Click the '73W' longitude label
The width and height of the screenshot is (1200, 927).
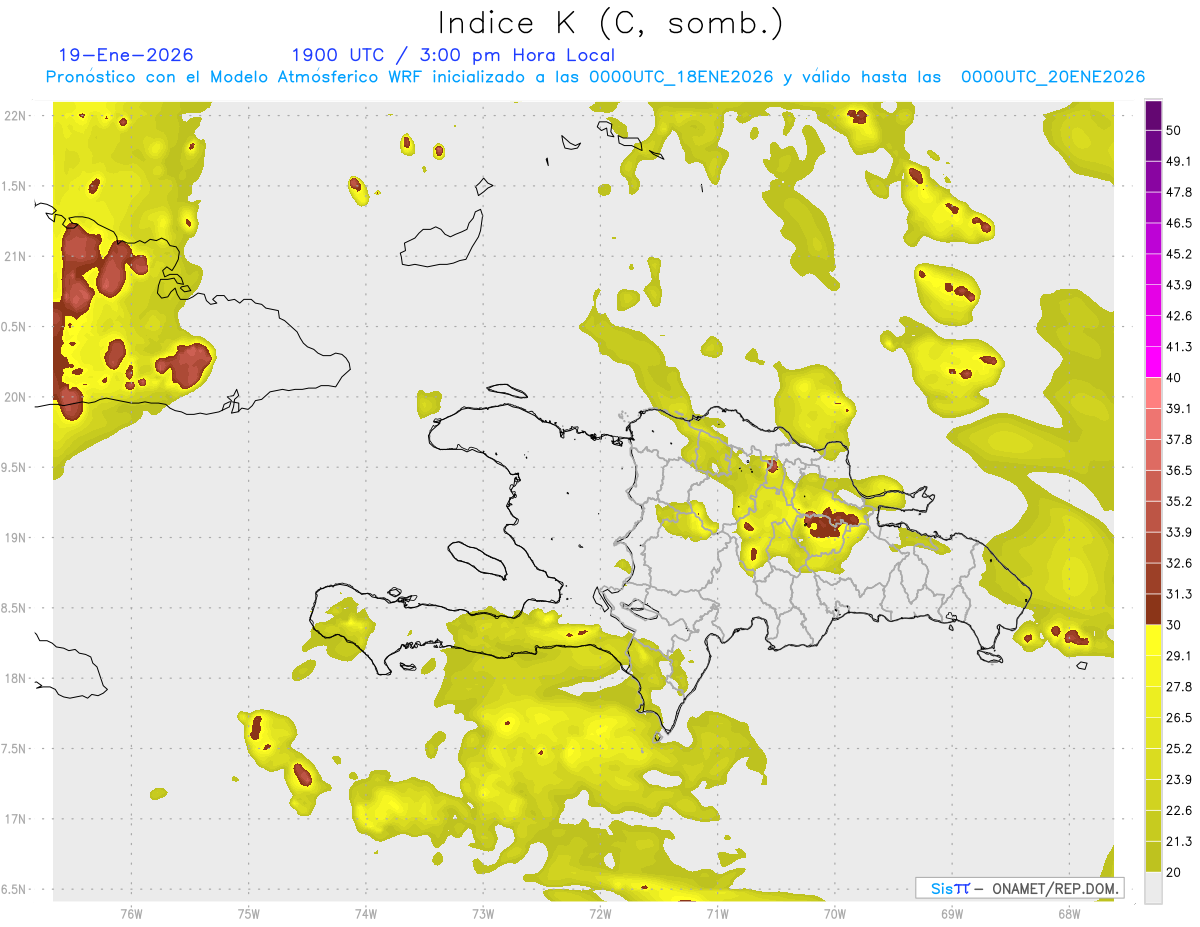(483, 913)
